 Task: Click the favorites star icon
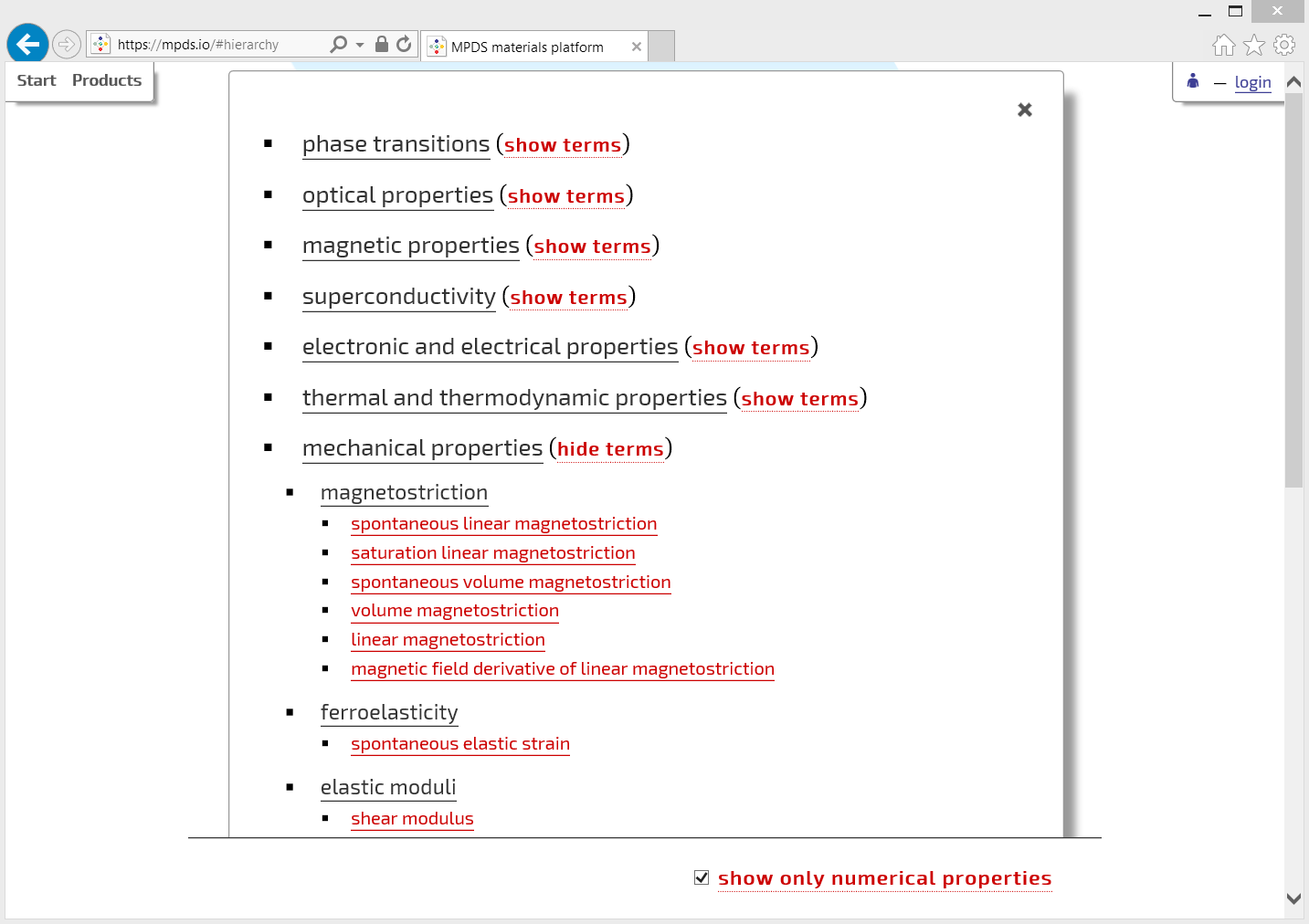[x=1253, y=44]
